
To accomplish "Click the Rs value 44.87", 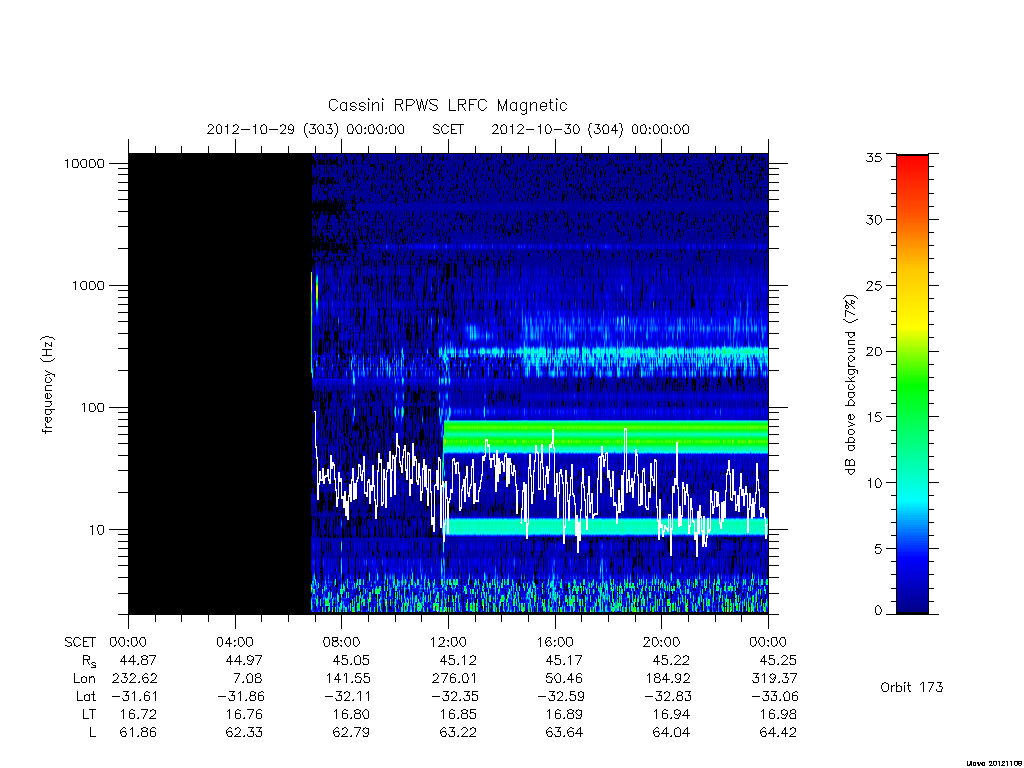I will pos(138,661).
